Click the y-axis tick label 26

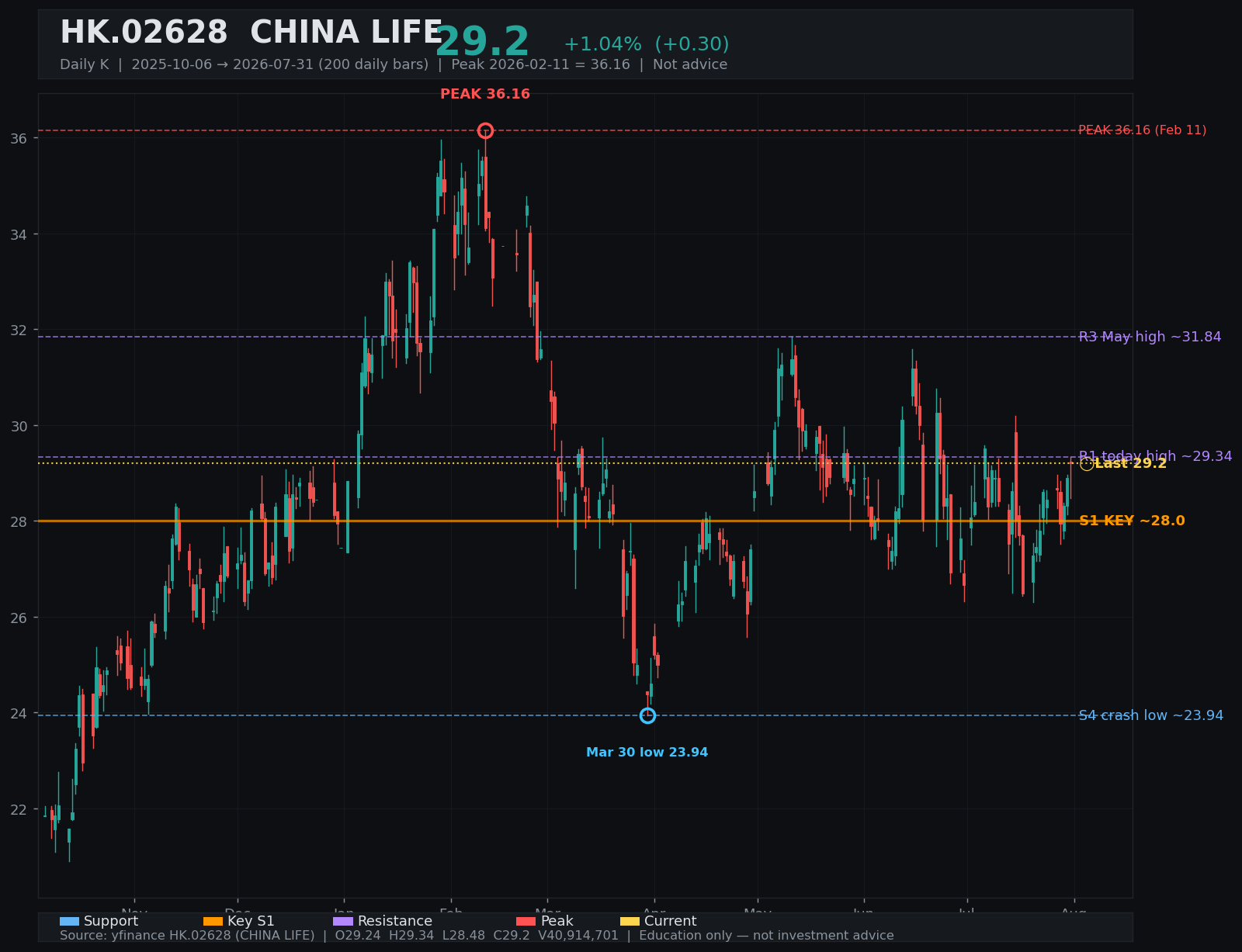19,618
